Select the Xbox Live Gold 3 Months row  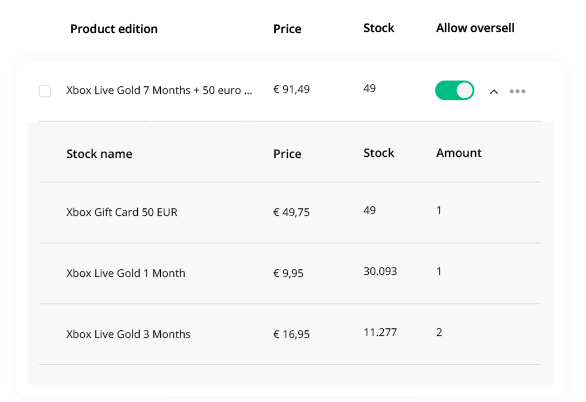(290, 334)
